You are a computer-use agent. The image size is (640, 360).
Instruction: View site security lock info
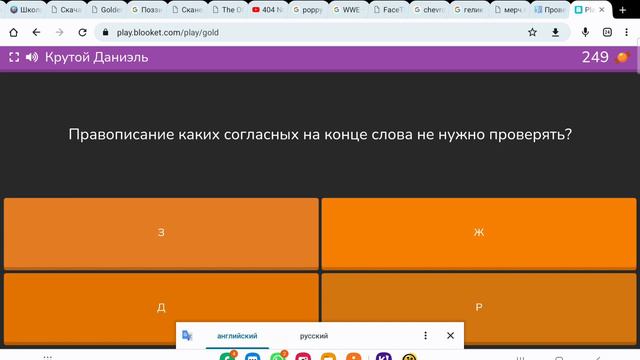106,32
